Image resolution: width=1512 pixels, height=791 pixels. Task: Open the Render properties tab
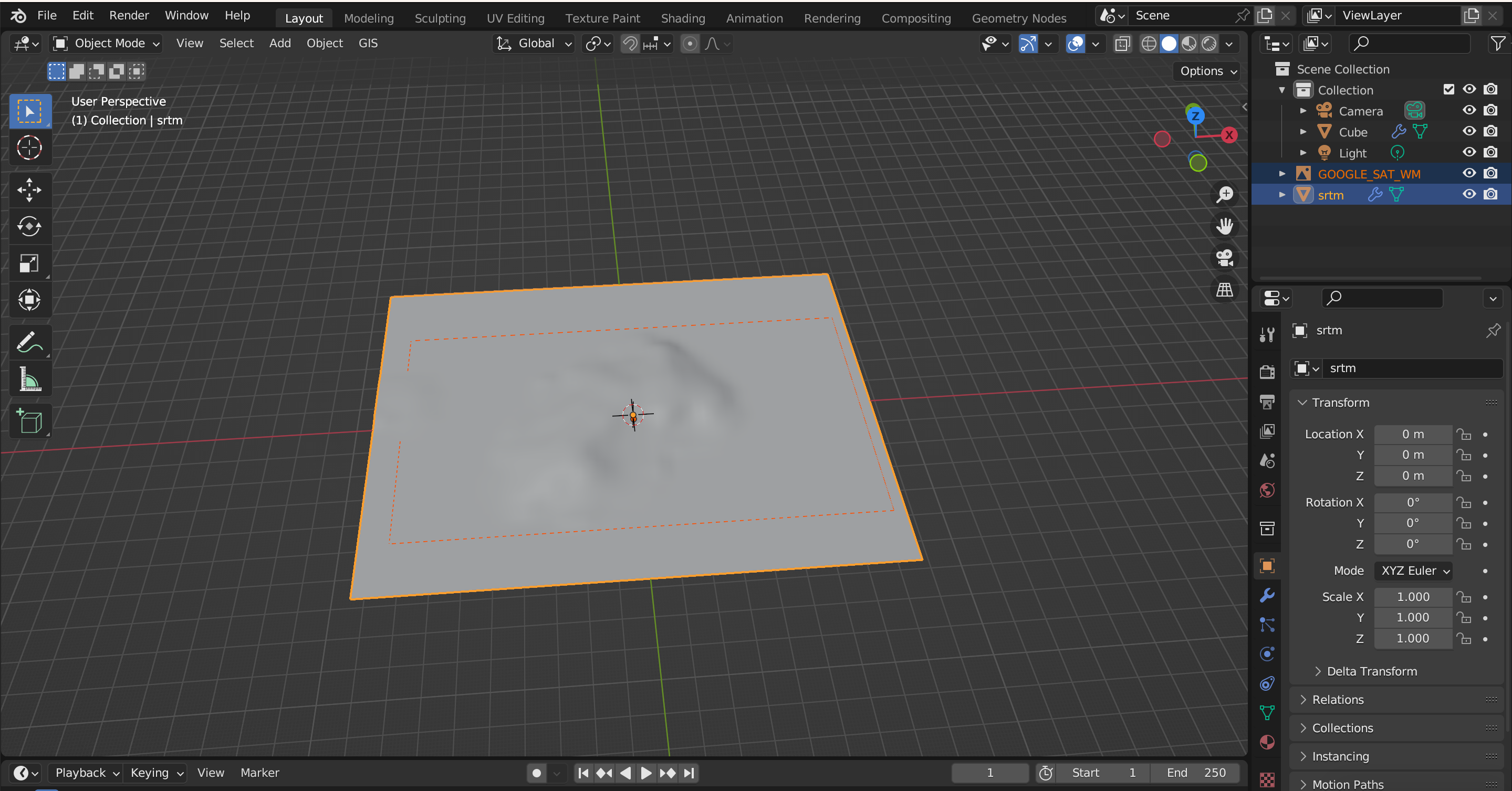point(1267,372)
